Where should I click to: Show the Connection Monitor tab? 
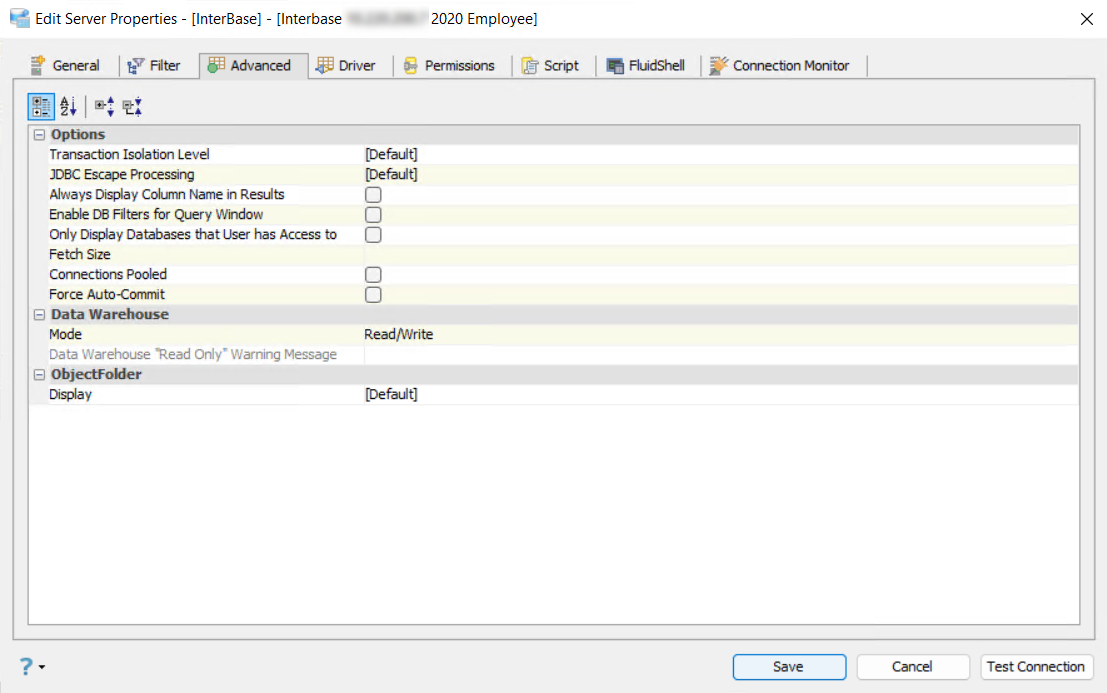tap(781, 66)
